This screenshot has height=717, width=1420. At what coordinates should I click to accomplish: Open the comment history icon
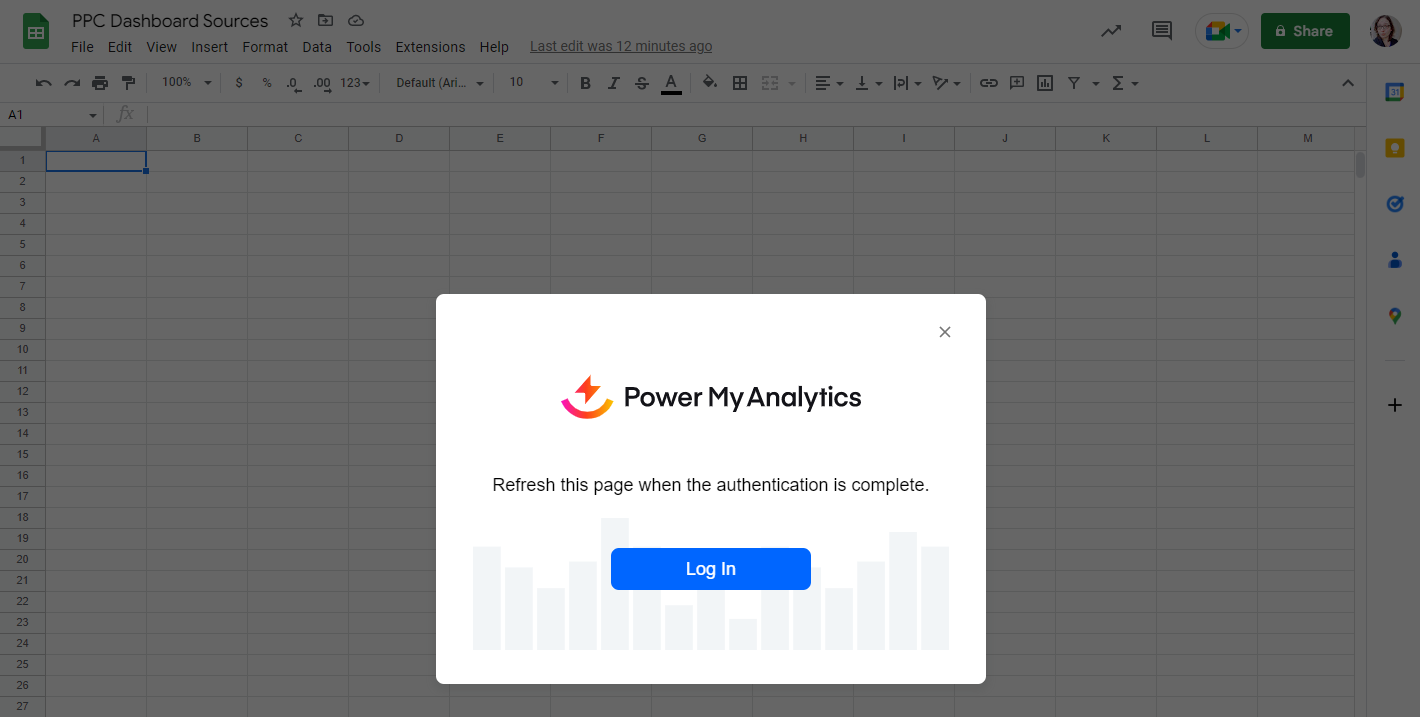tap(1161, 31)
